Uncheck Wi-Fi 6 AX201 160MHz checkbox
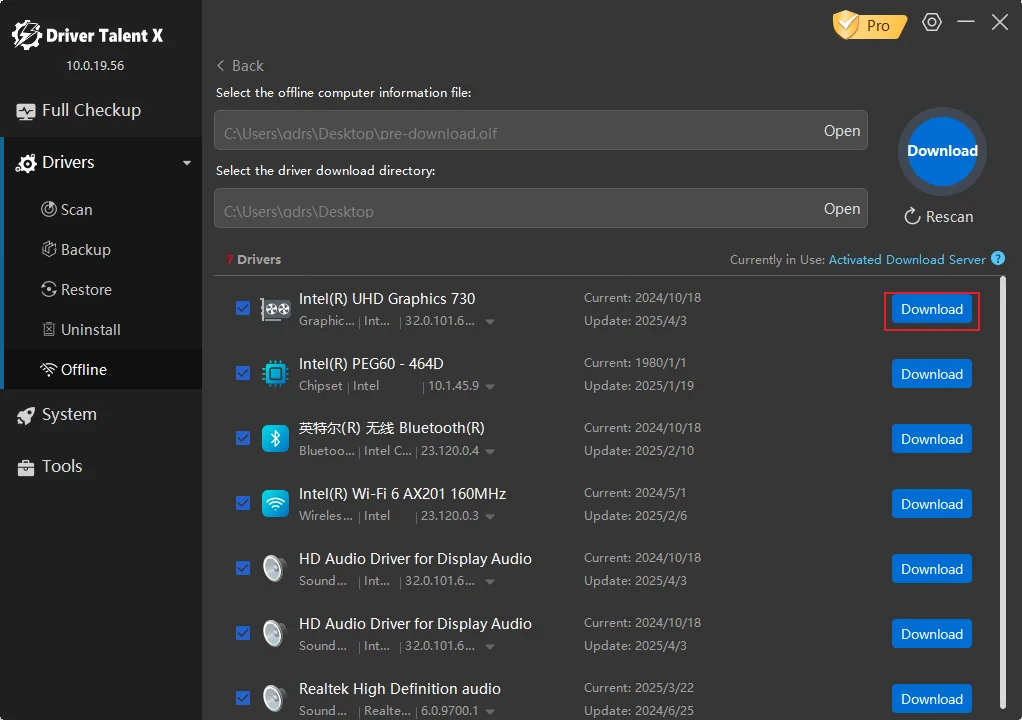Screen dimensions: 1022x720 click(242, 503)
